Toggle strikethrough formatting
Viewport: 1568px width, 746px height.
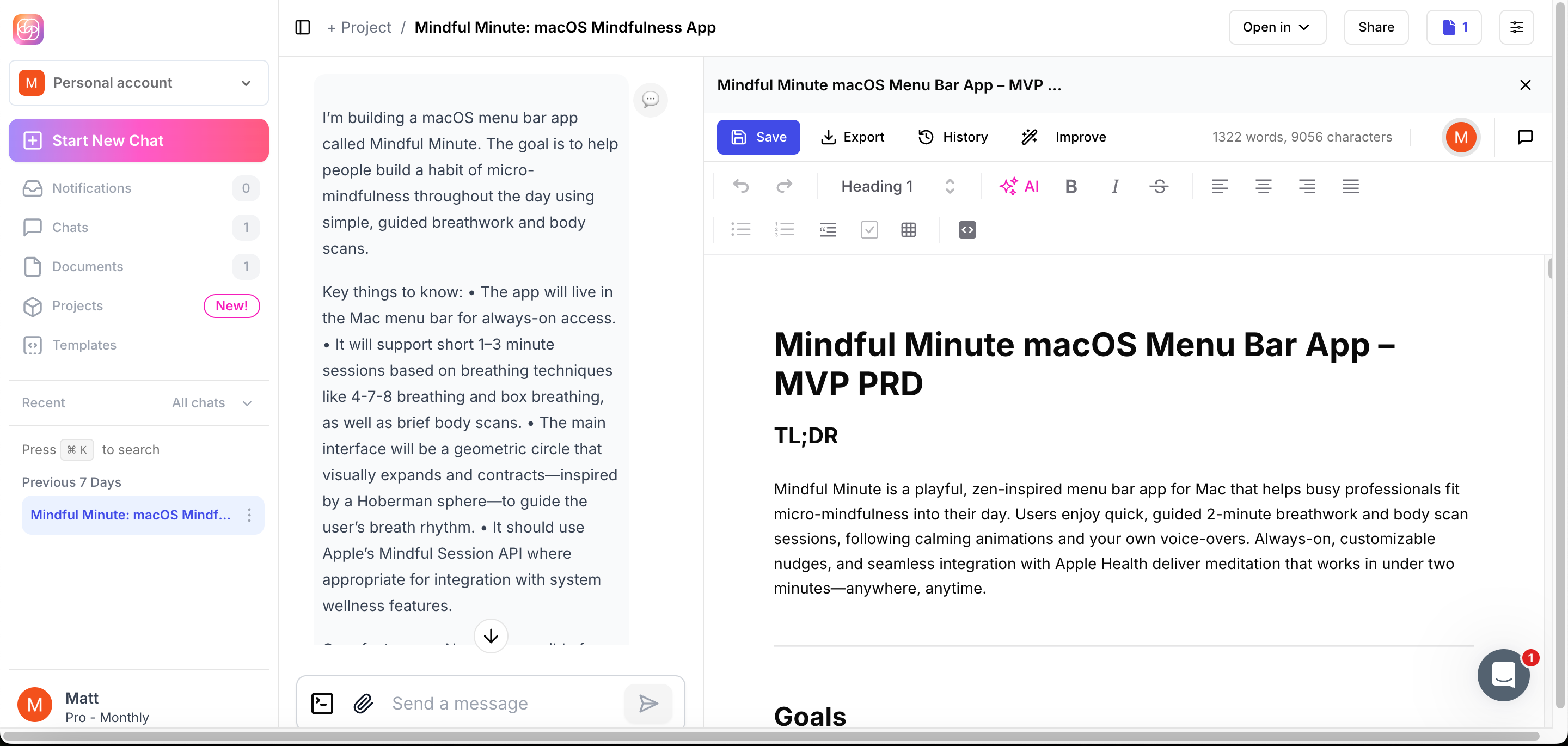coord(1159,186)
